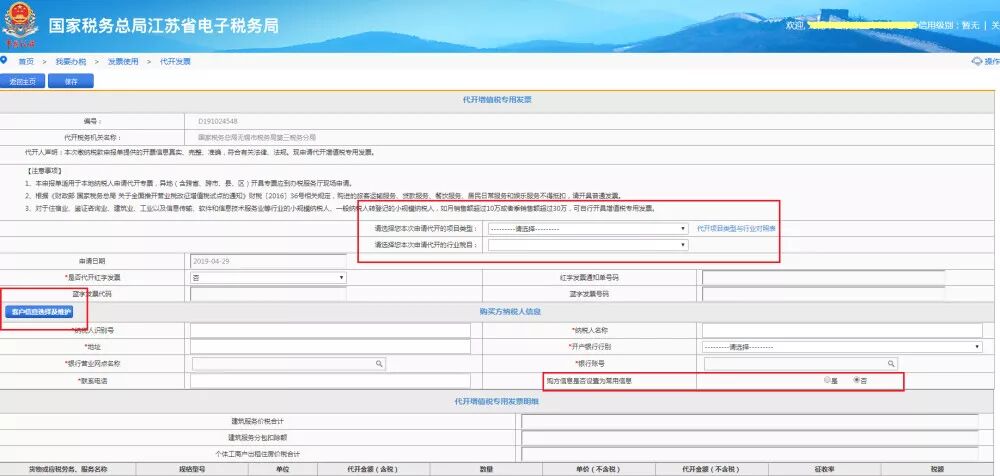The height and width of the screenshot is (476, 1000).
Task: Open the 是否代开红字发票 dropdown
Action: 268,278
